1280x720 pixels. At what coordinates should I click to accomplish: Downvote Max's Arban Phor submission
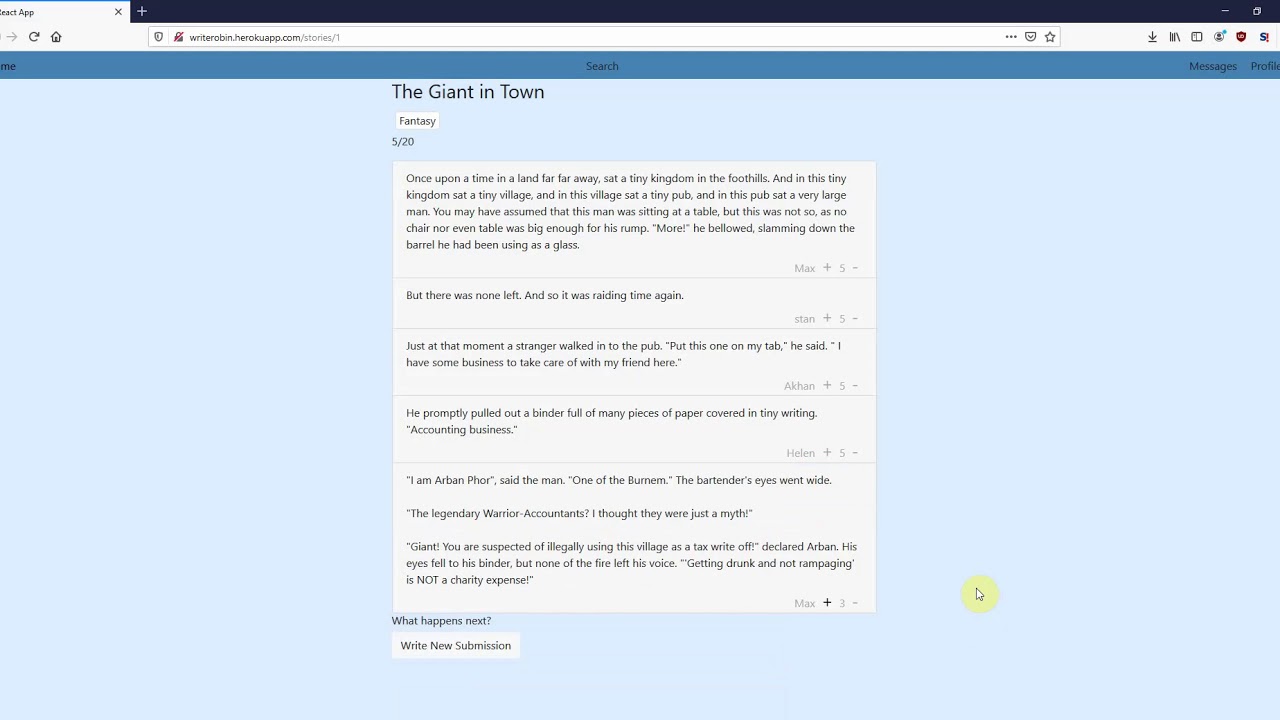855,602
